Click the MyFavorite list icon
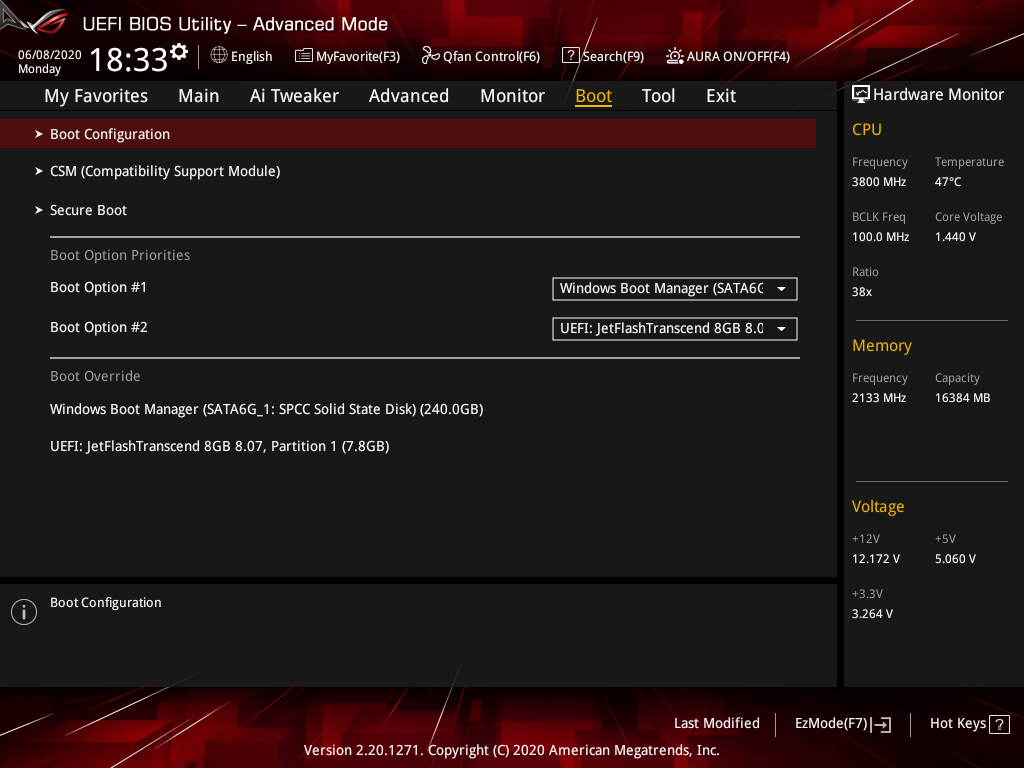 click(x=303, y=56)
